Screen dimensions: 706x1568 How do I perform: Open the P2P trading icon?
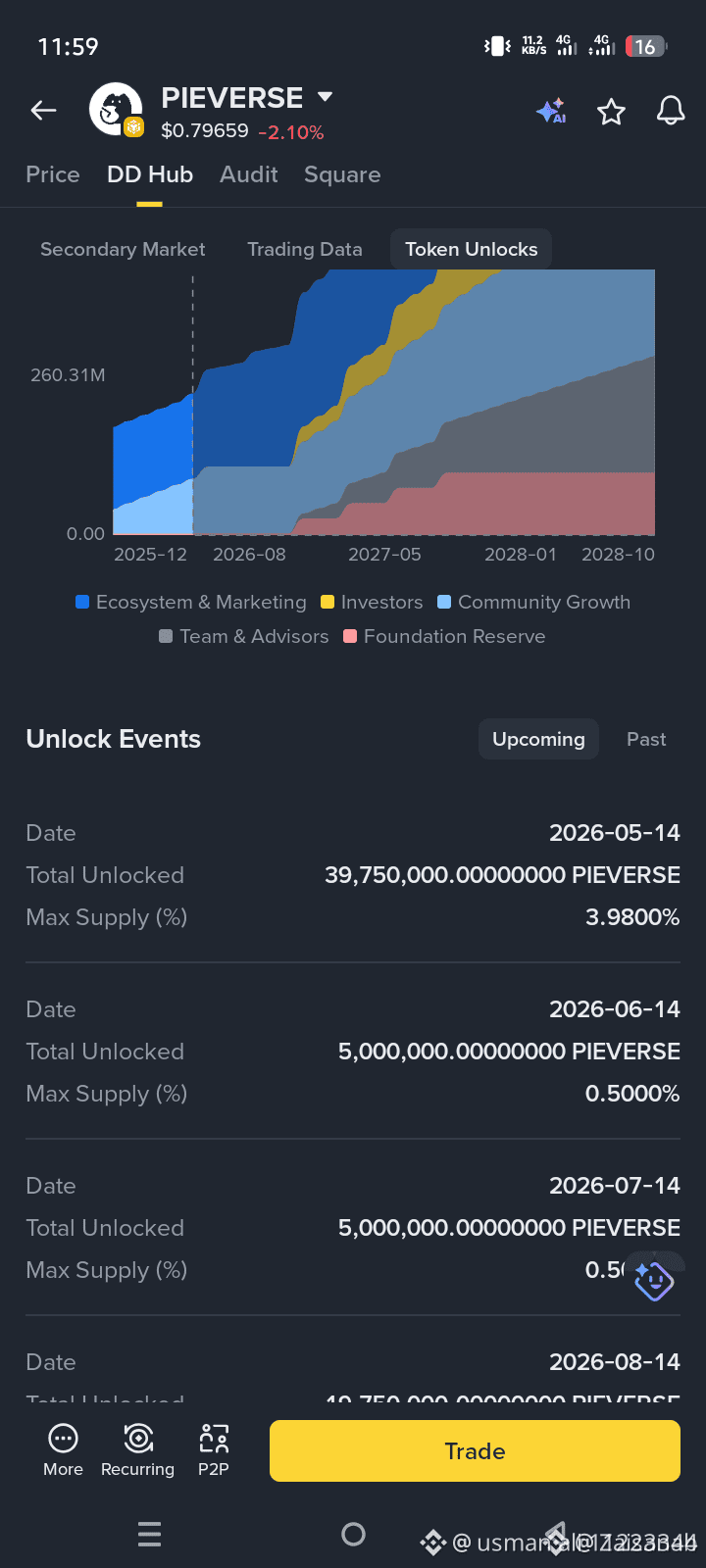click(x=214, y=1449)
